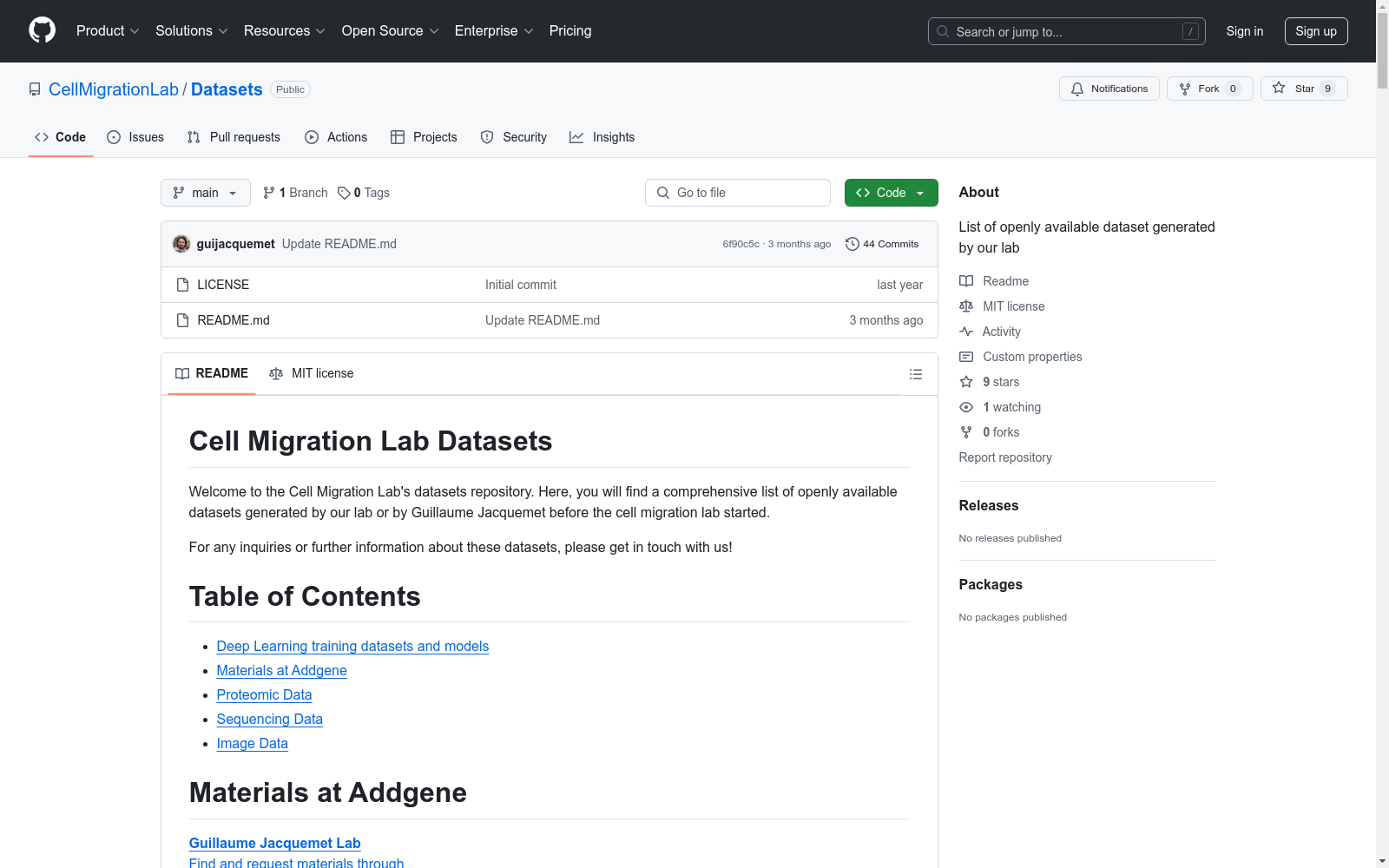Open the Product dropdown menu

[x=108, y=31]
